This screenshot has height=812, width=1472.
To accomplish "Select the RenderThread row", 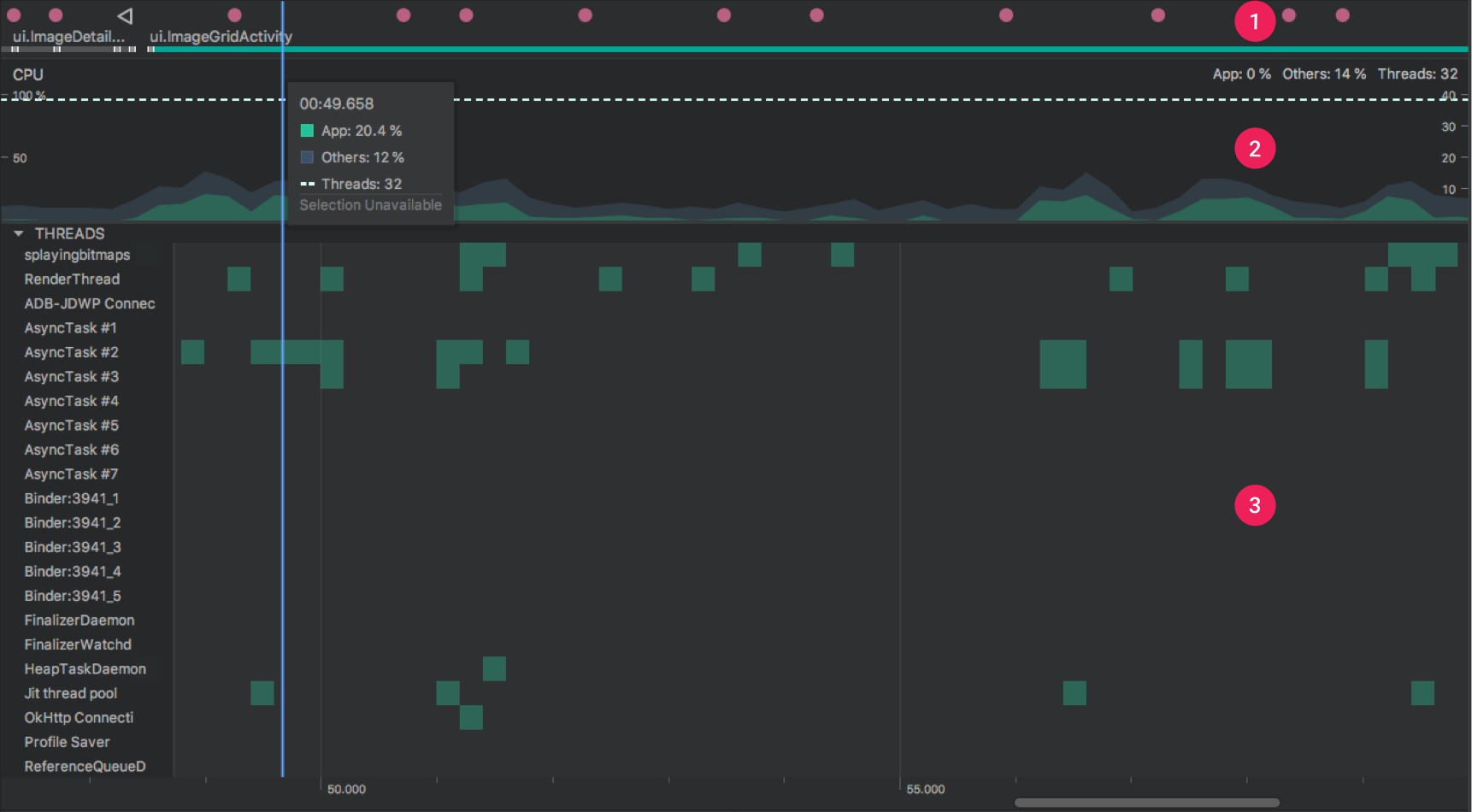I will pyautogui.click(x=72, y=279).
